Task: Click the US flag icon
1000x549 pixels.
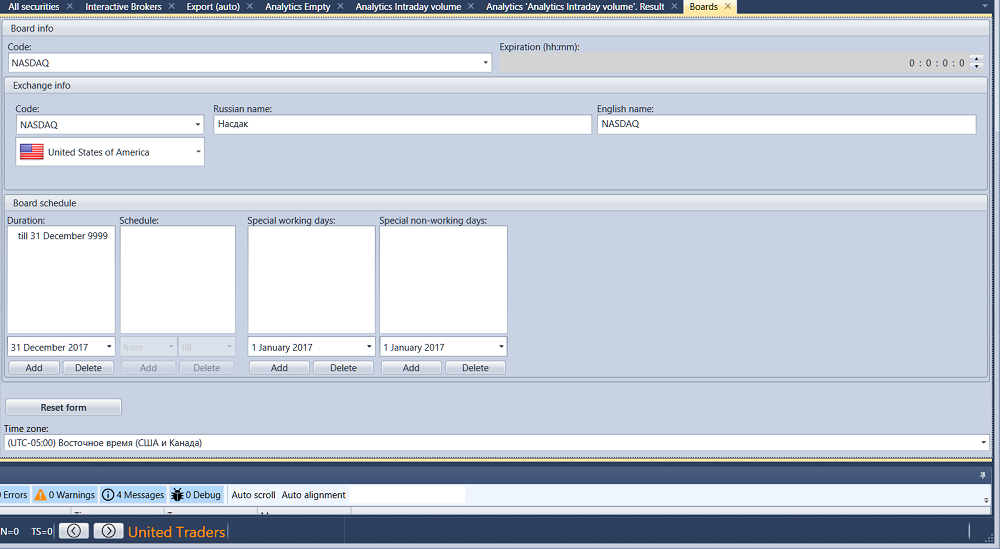Action: [32, 152]
